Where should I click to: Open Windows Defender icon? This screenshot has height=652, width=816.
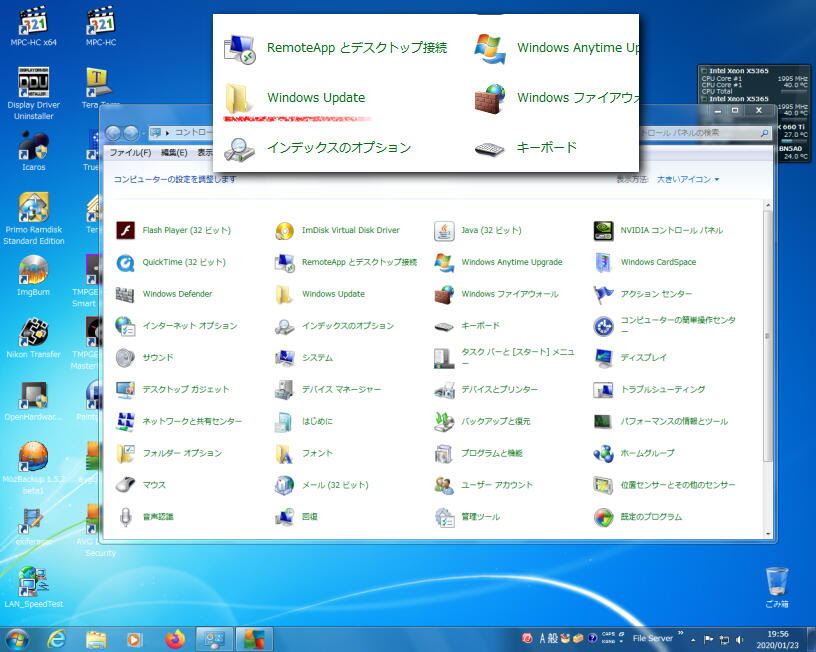tap(125, 294)
